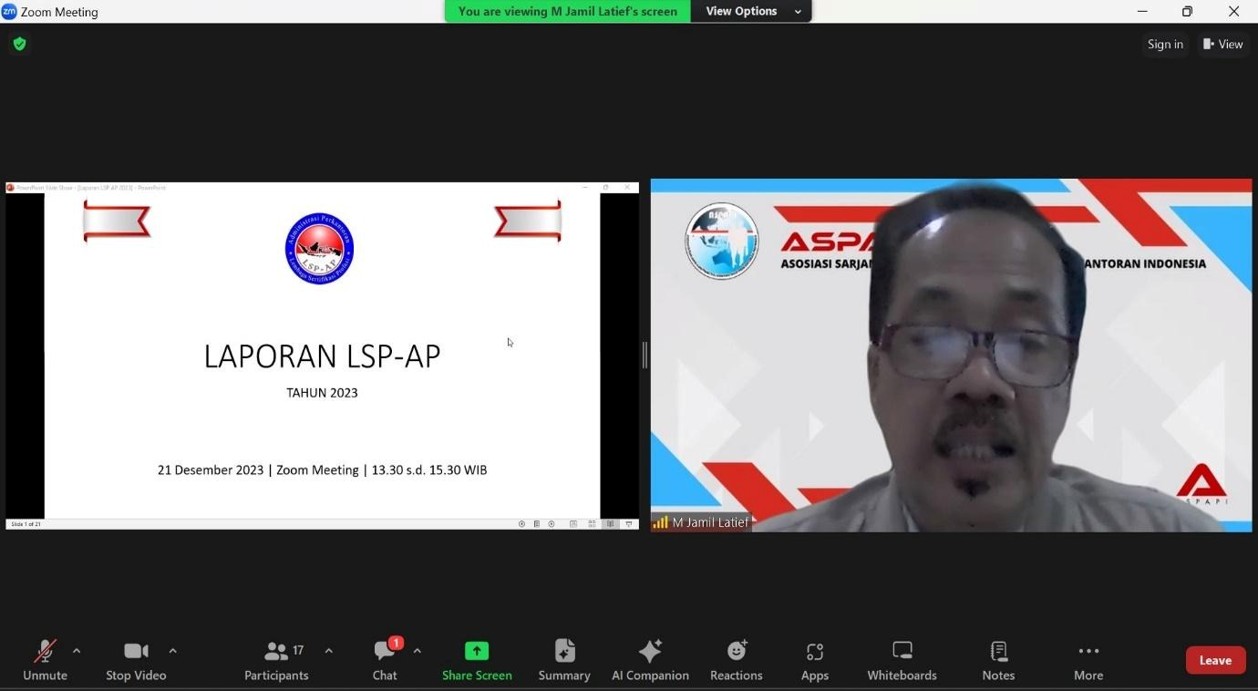Click the Sign in button
Viewport: 1258px width, 691px height.
(1165, 44)
